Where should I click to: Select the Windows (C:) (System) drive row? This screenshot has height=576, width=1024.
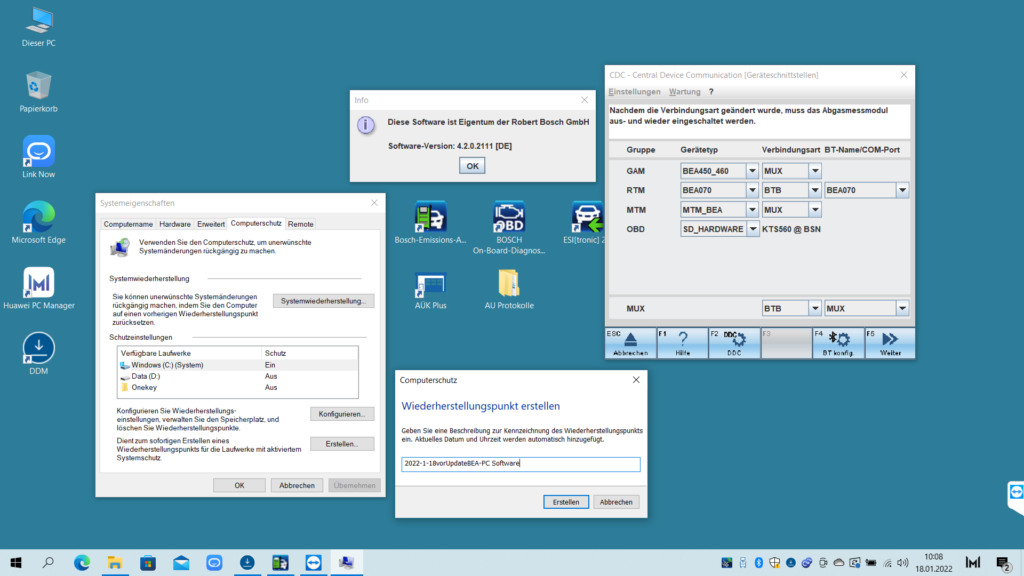[x=238, y=365]
